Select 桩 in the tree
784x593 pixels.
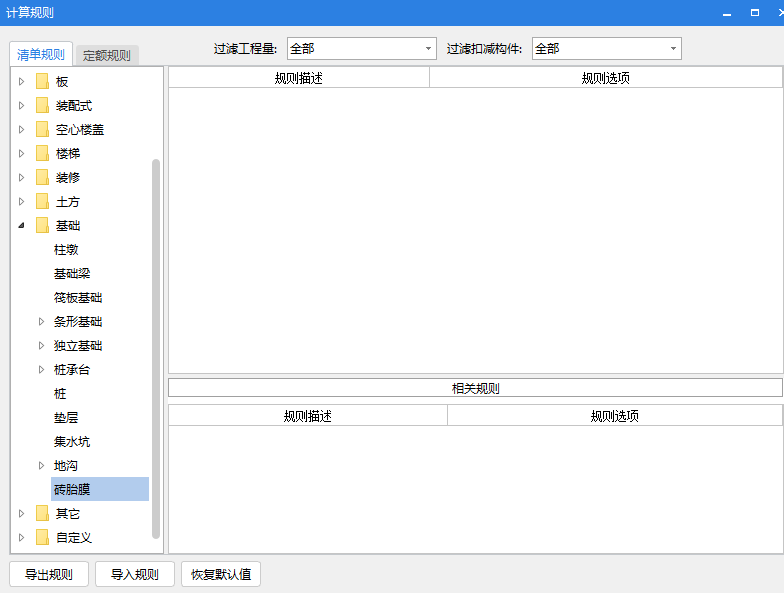pyautogui.click(x=60, y=394)
